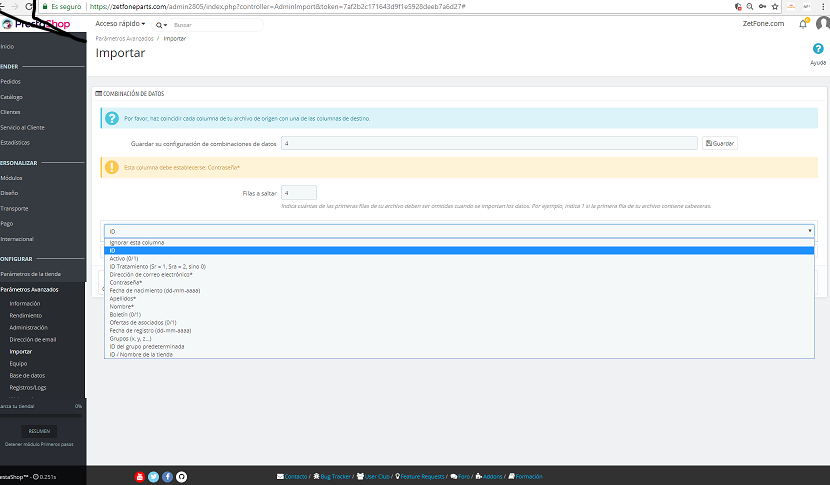Screen dimensions: 830x485
Task: Open Parámetros de la tienda menu
Action: pyautogui.click(x=31, y=274)
